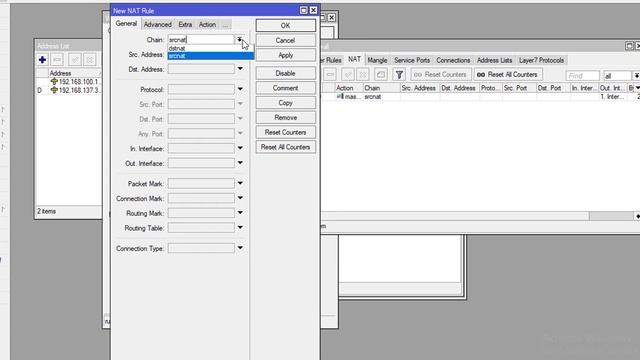Add new entry in Address List window
640x360 pixels.
coord(42,60)
